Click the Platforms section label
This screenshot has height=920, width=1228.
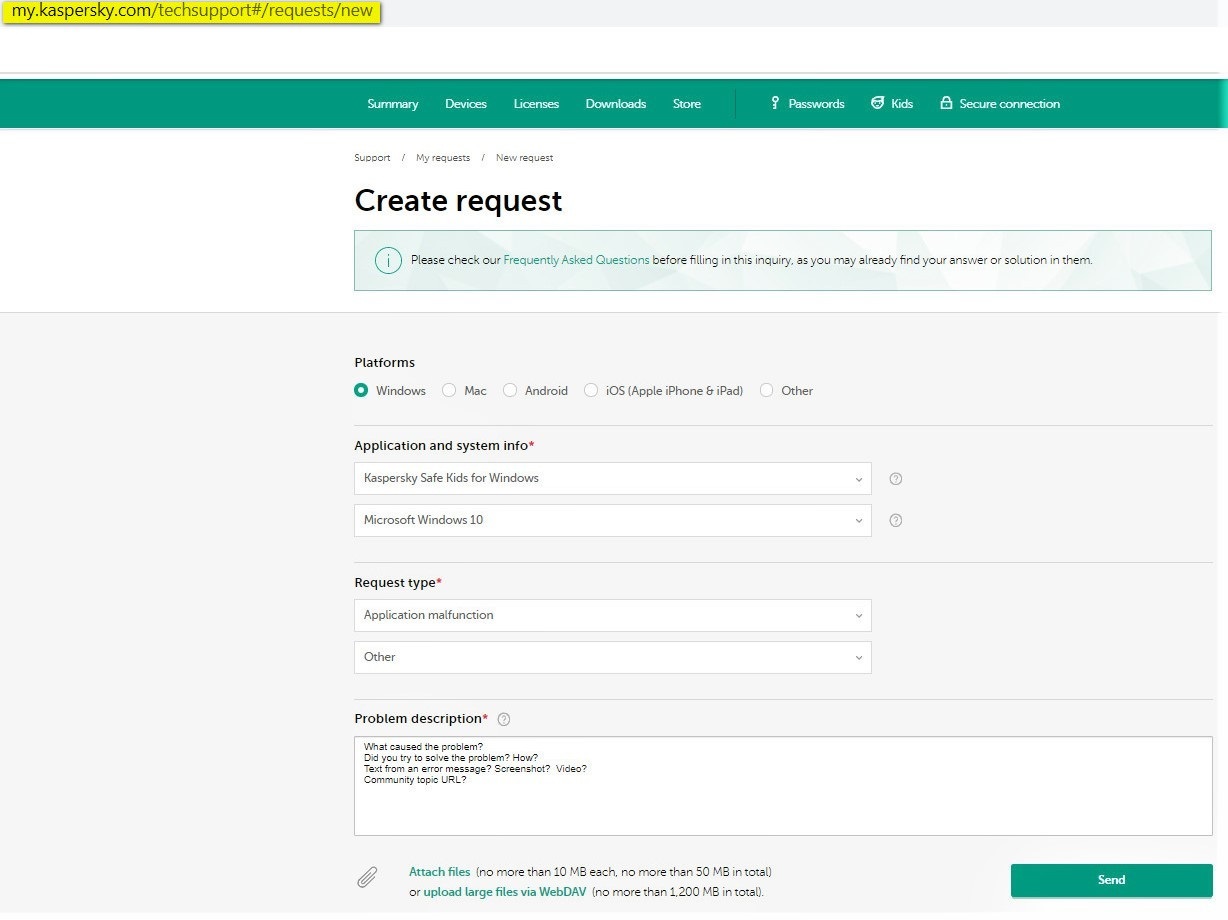click(384, 363)
